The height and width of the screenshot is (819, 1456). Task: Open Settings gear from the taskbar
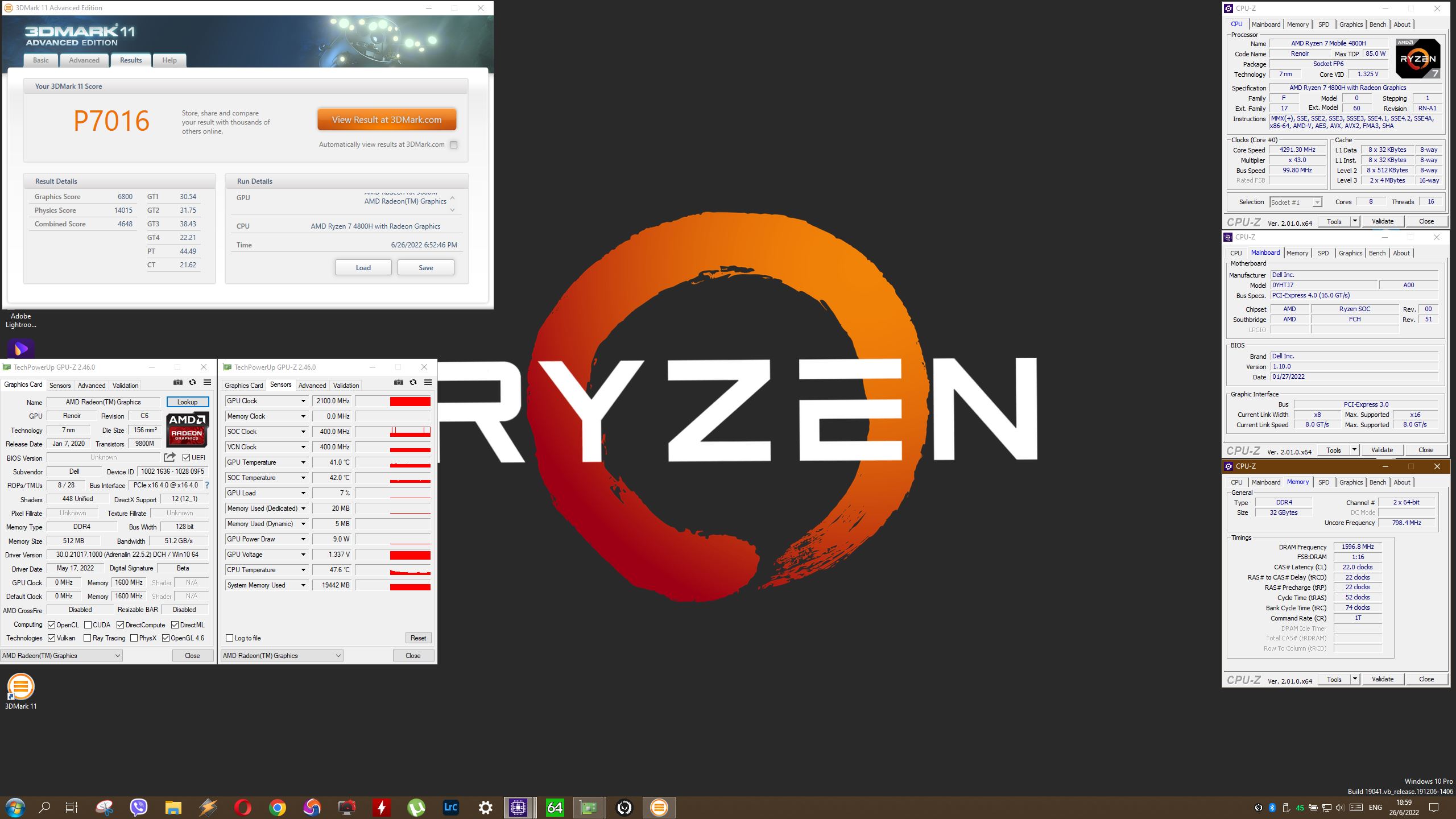485,808
